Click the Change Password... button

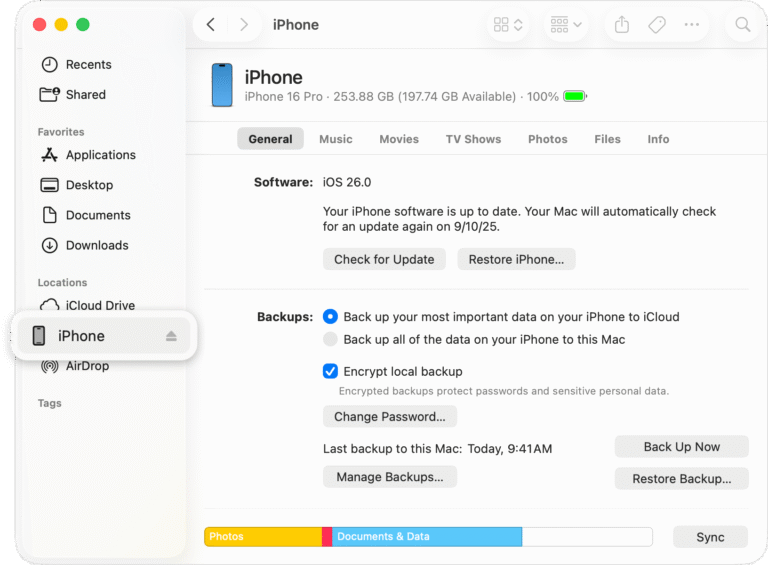(x=390, y=416)
